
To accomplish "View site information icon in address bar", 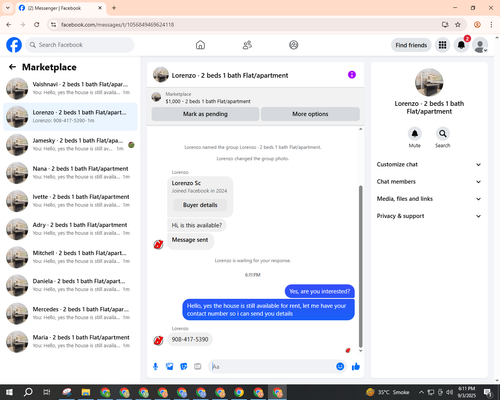I will pos(53,25).
